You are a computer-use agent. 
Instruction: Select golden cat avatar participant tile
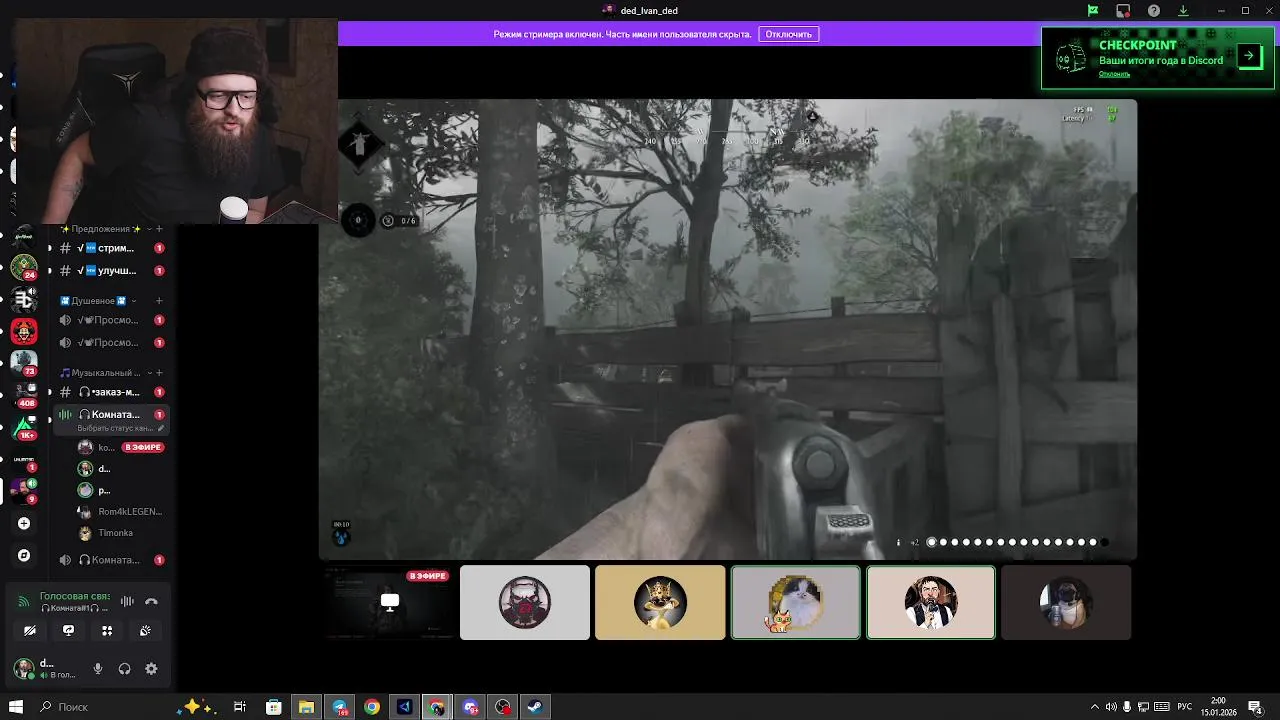(660, 602)
